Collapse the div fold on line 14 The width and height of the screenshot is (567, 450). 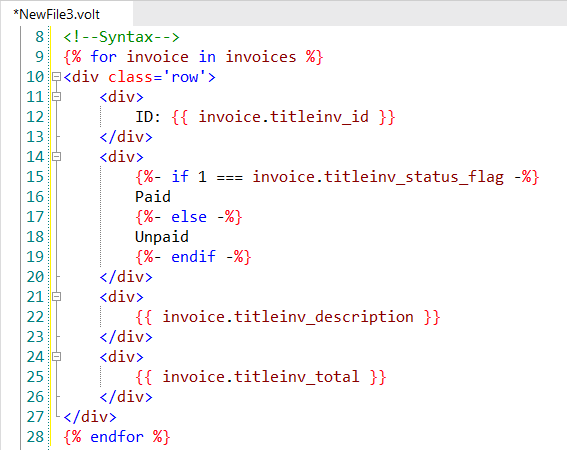tap(56, 157)
